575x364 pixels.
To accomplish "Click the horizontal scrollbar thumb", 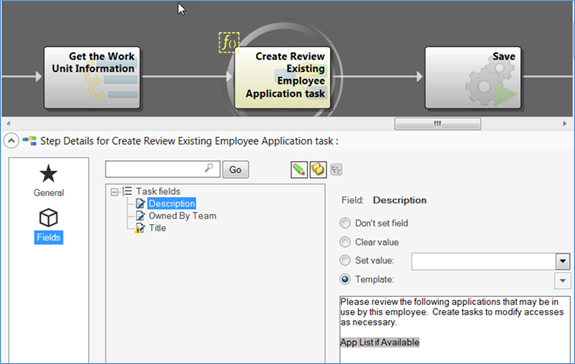I will click(437, 124).
